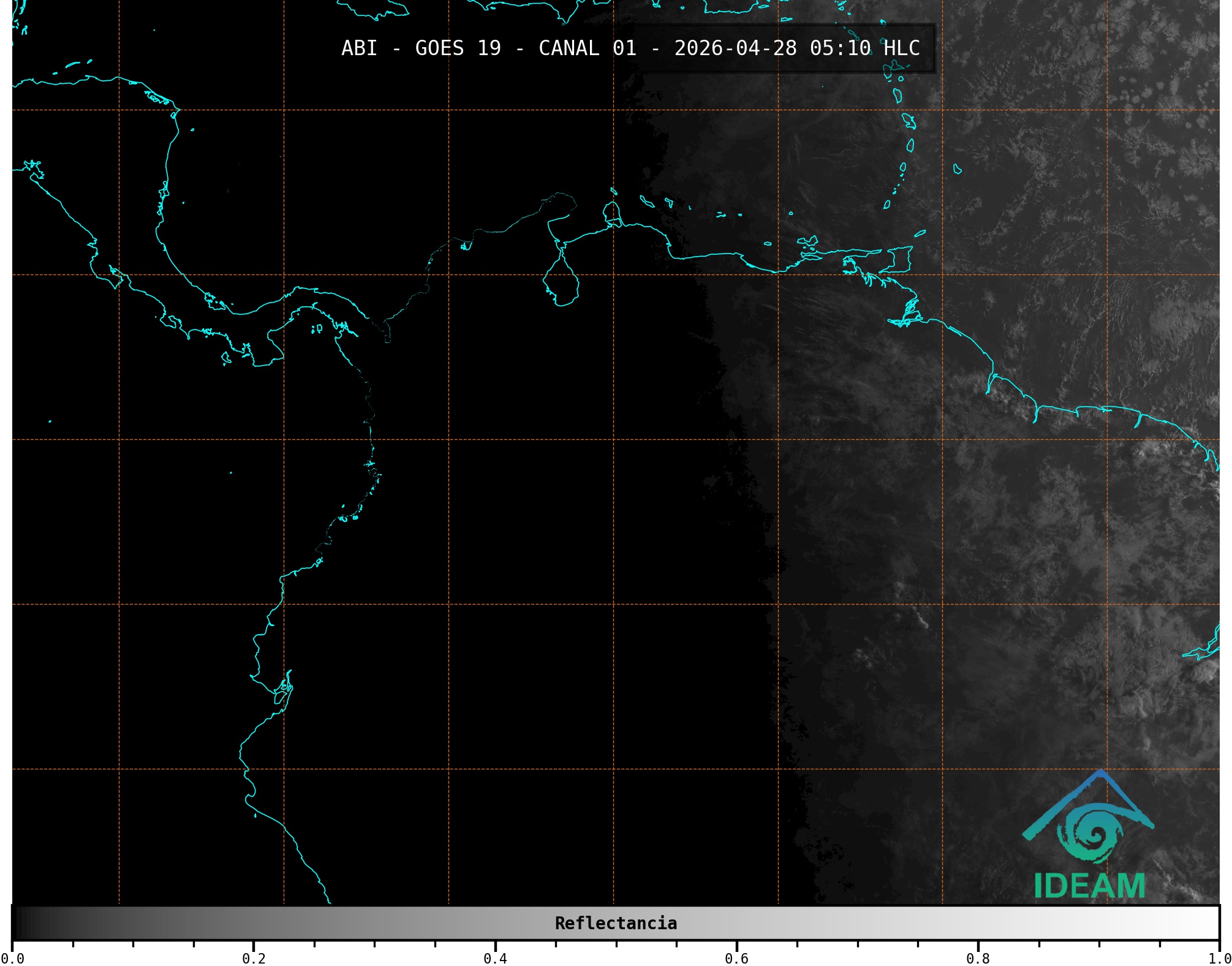The width and height of the screenshot is (1232, 966).
Task: Click the IDEAM spiral logo icon
Action: [x=1090, y=834]
